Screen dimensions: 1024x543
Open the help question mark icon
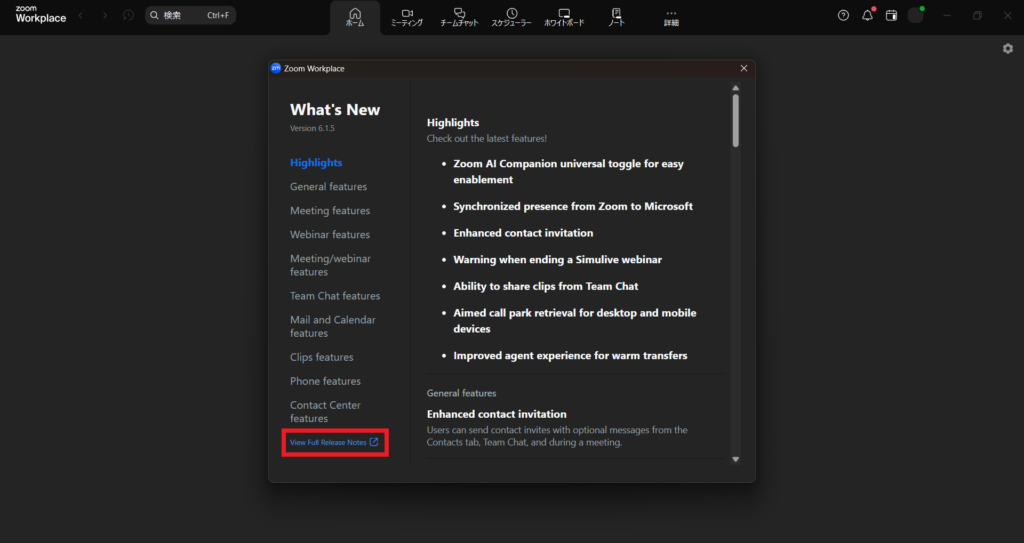(843, 15)
